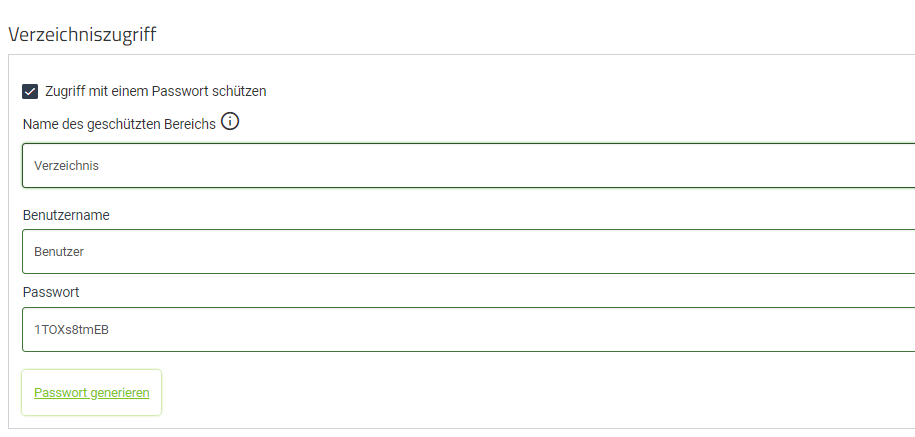Click the "Benutzername" field label
Screen dimensions: 915x437
[x=66, y=215]
